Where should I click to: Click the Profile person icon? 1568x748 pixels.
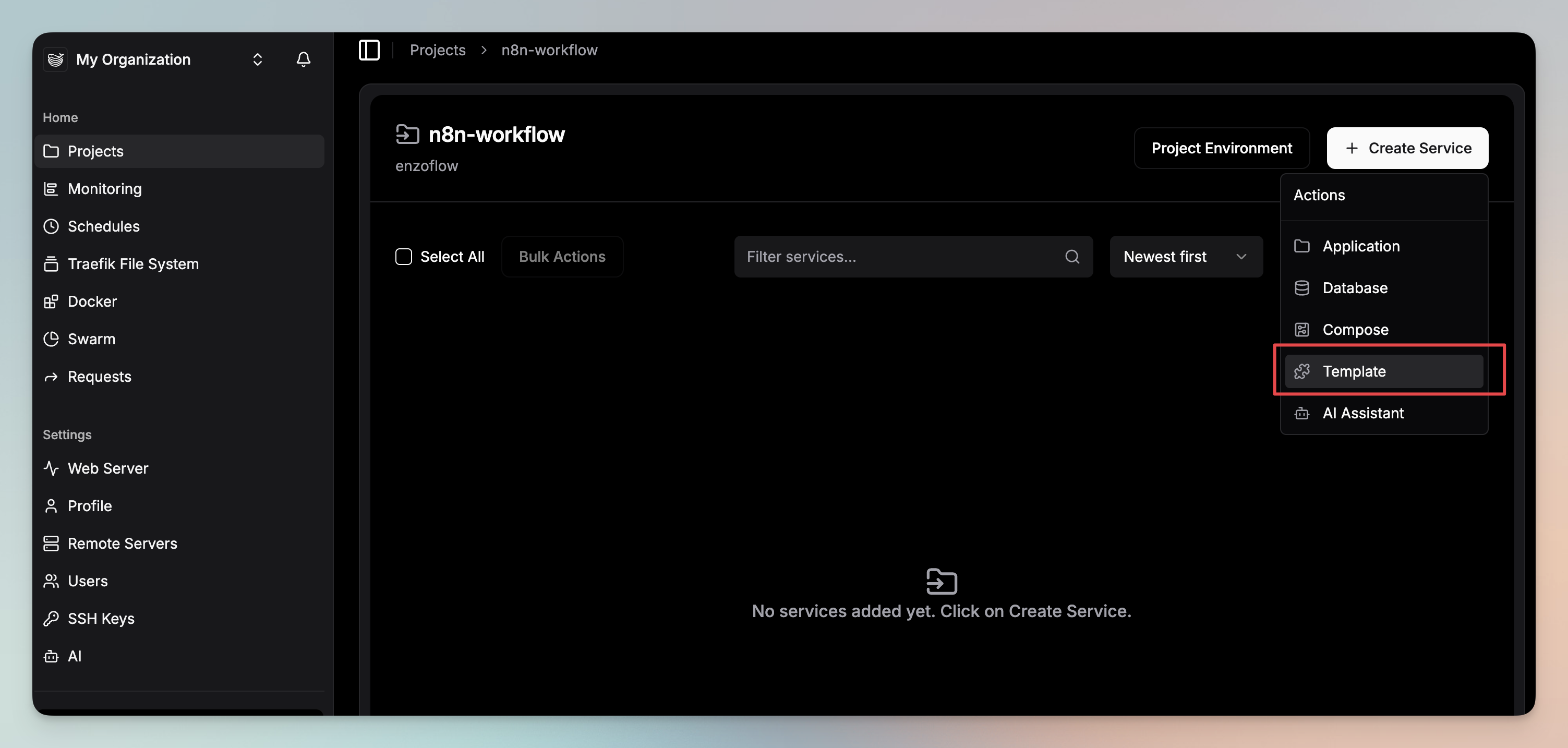coord(51,506)
